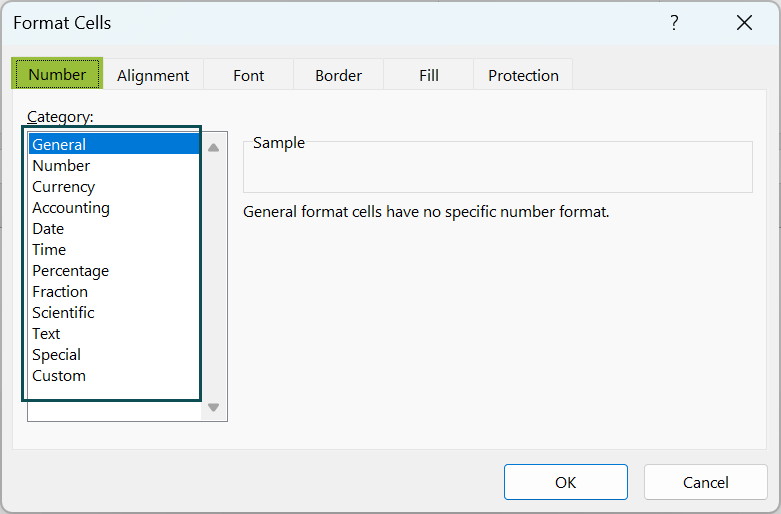Switch to the Alignment tab
781x514 pixels.
point(153,75)
